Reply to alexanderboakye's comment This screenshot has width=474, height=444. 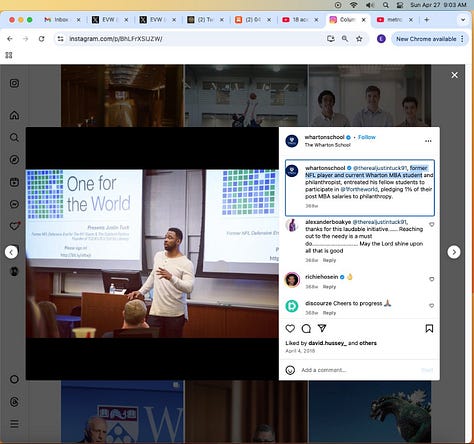point(329,260)
